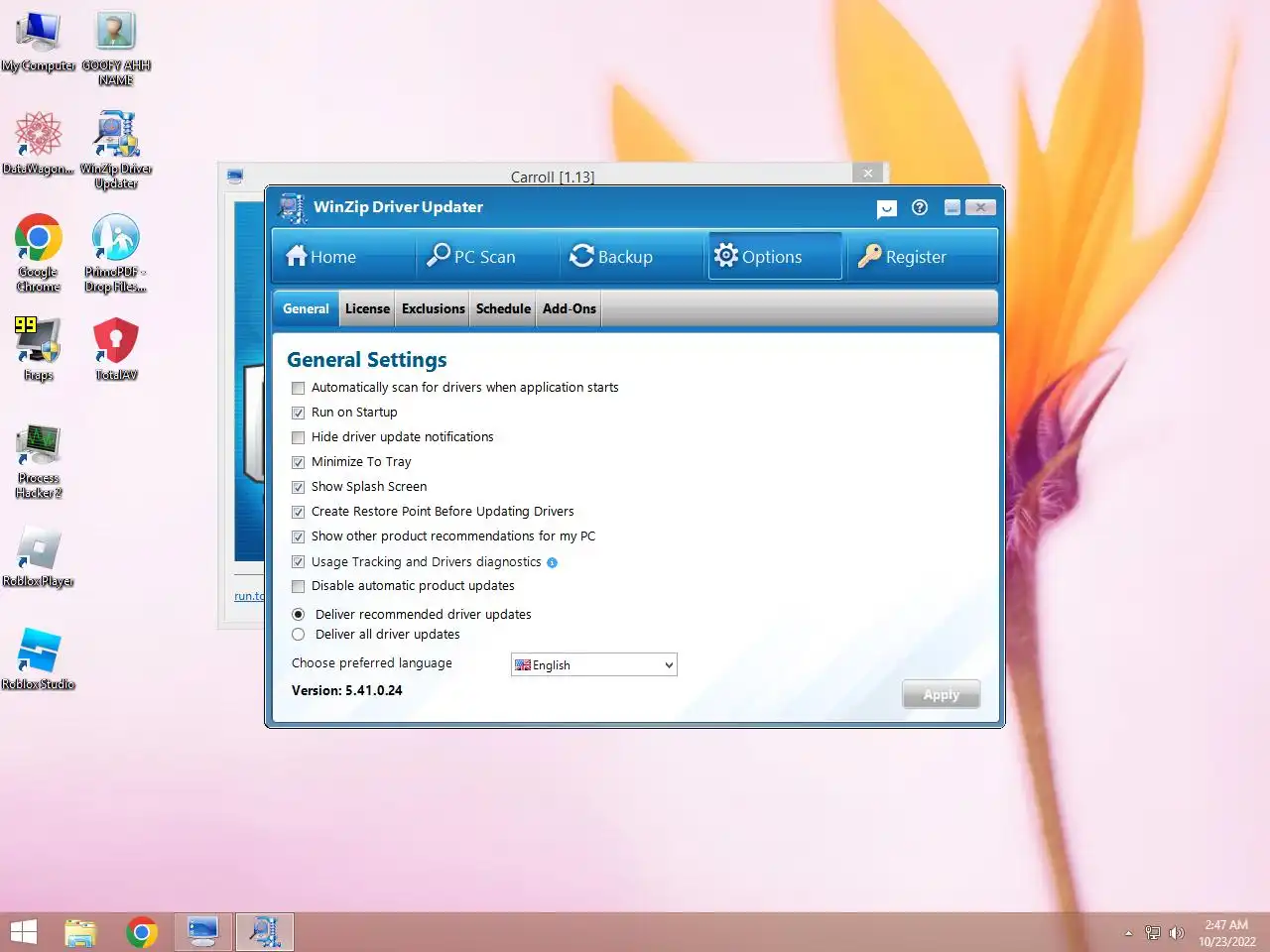Click the Apply button
Image resolution: width=1270 pixels, height=952 pixels.
[941, 694]
